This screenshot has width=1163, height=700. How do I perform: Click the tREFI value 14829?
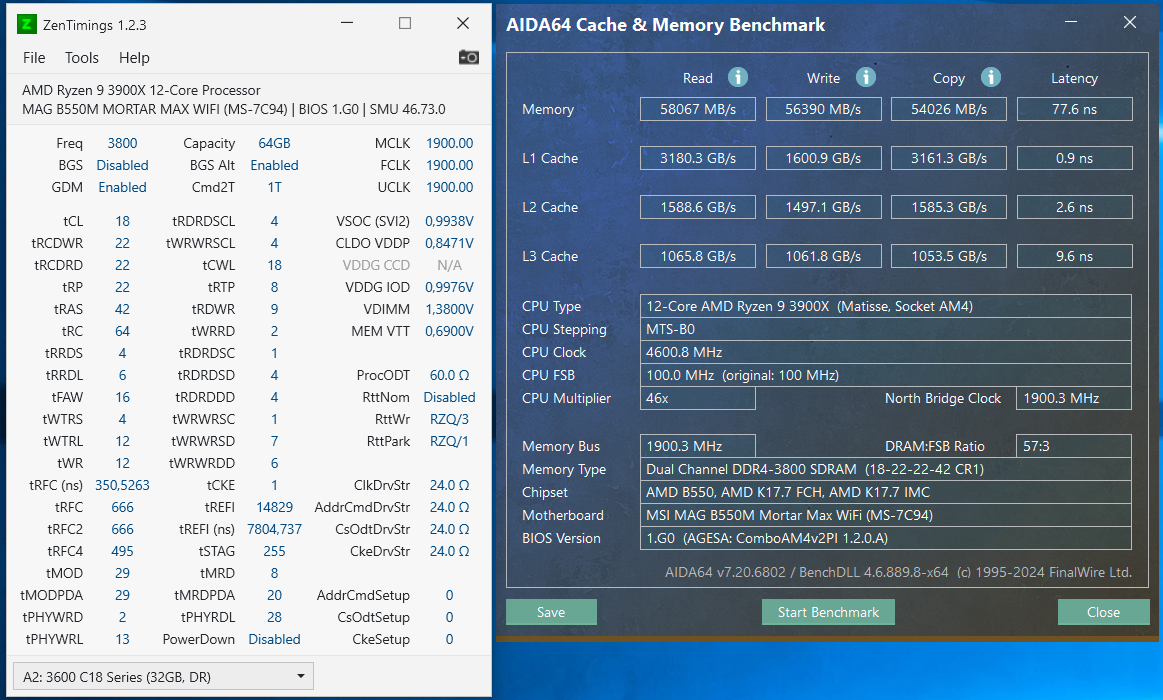pos(274,507)
